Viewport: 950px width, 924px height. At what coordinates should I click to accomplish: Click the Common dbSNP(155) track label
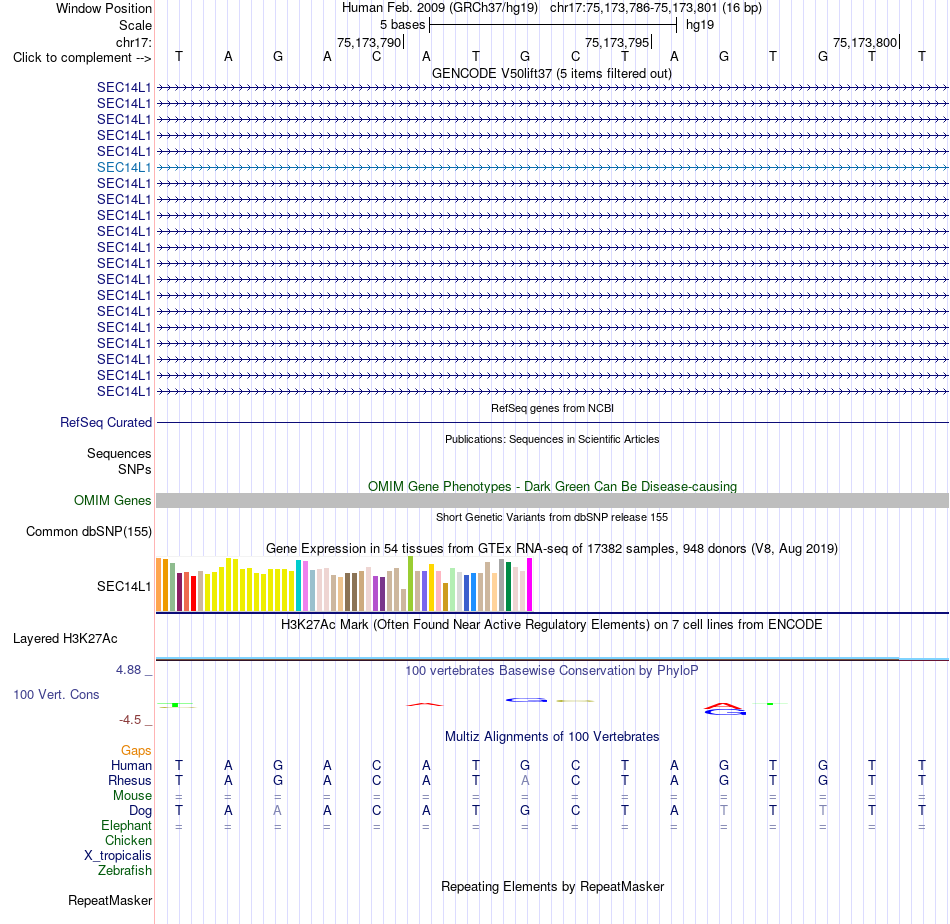[88, 531]
